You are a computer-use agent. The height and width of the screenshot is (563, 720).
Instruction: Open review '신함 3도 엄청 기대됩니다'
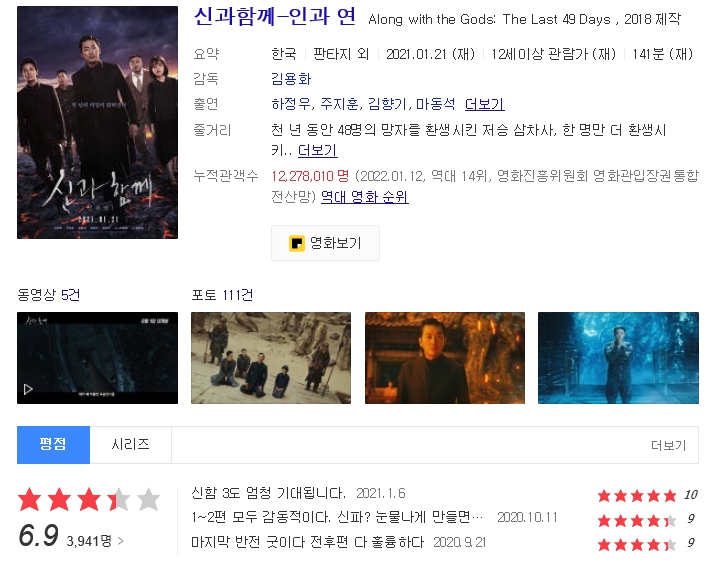coord(268,493)
